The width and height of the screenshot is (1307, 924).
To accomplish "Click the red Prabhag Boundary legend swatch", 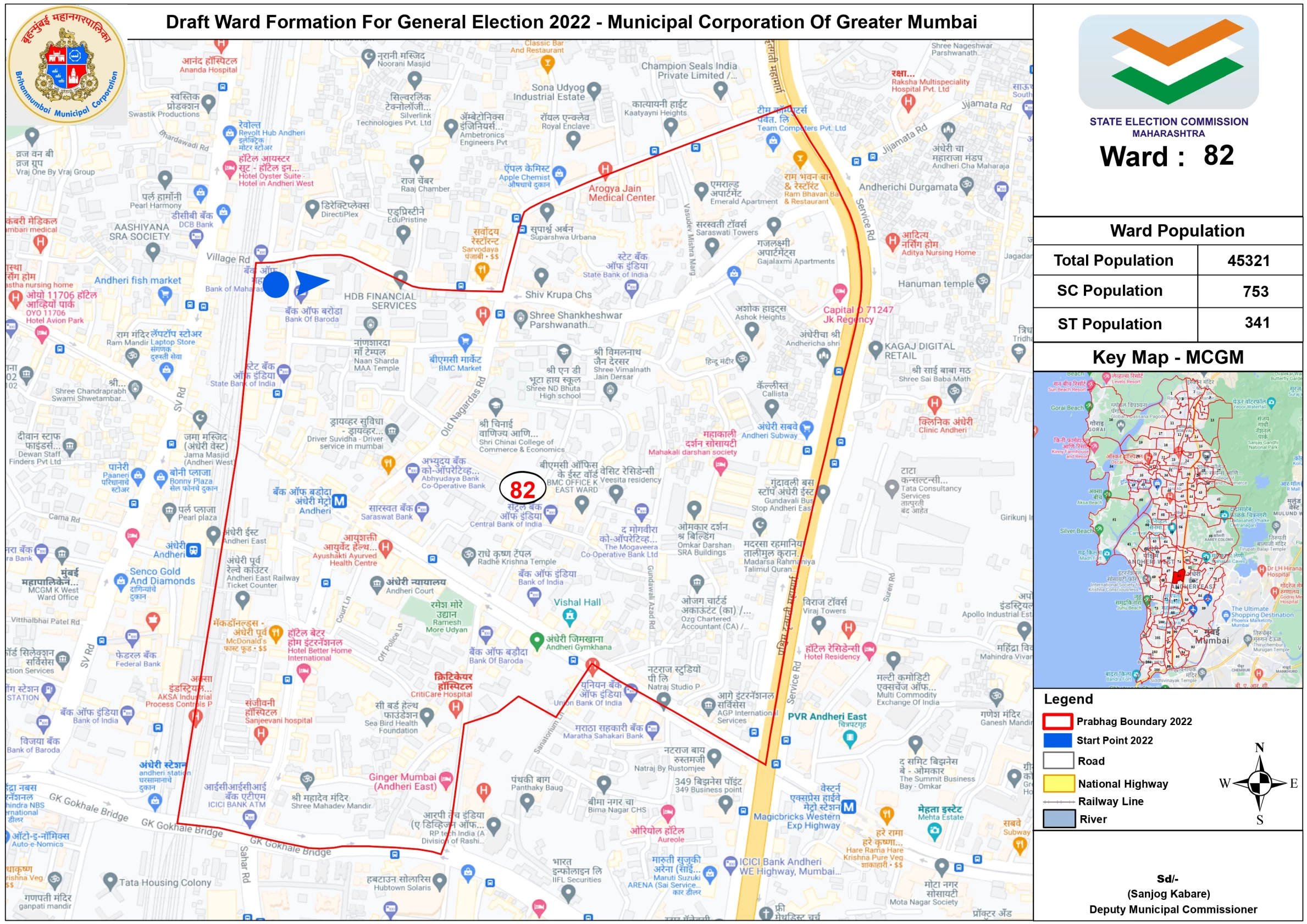I will pyautogui.click(x=1057, y=721).
